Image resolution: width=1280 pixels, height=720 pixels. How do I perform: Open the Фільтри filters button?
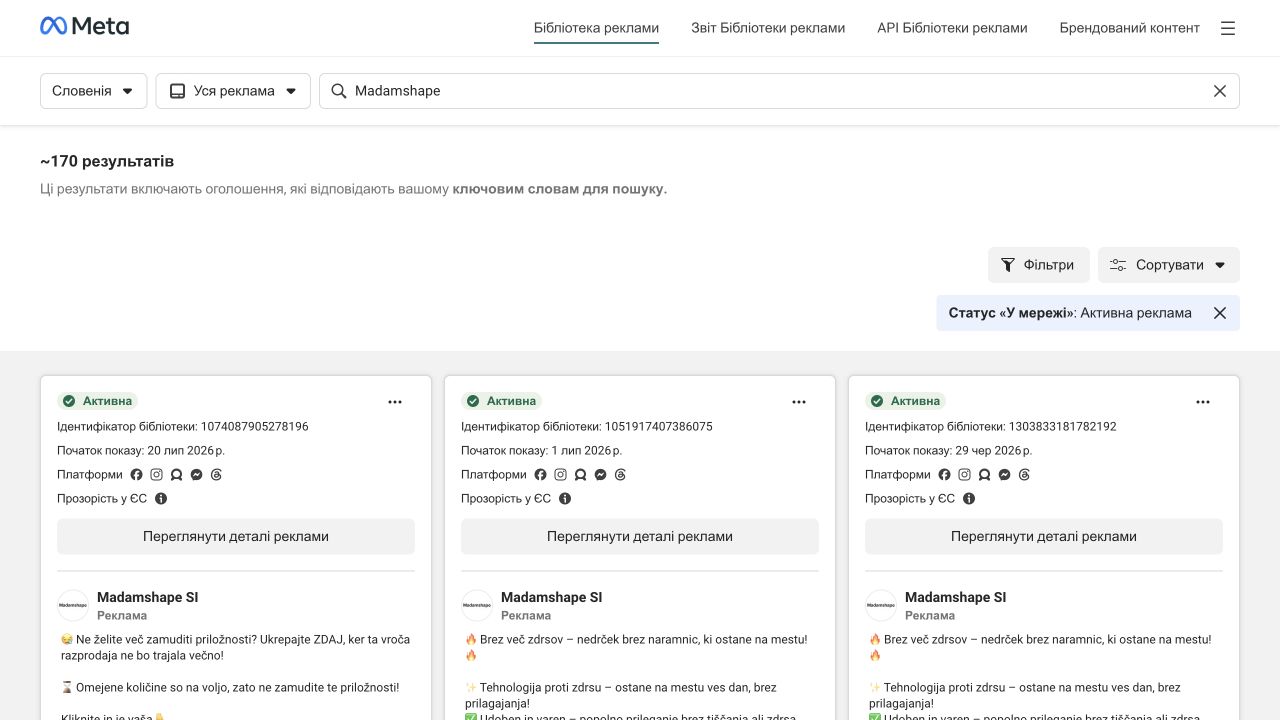(1038, 265)
